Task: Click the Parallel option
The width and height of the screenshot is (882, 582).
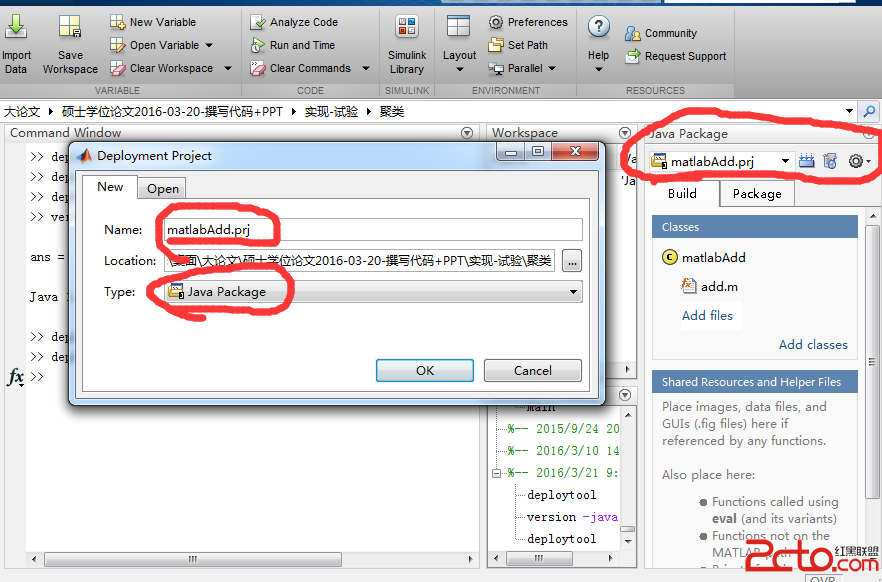Action: [516, 68]
